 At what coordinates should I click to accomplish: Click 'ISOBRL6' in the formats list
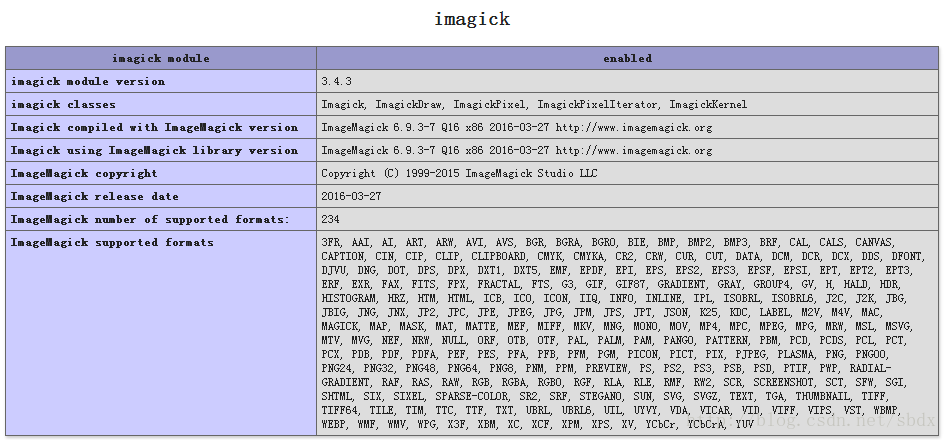point(792,298)
